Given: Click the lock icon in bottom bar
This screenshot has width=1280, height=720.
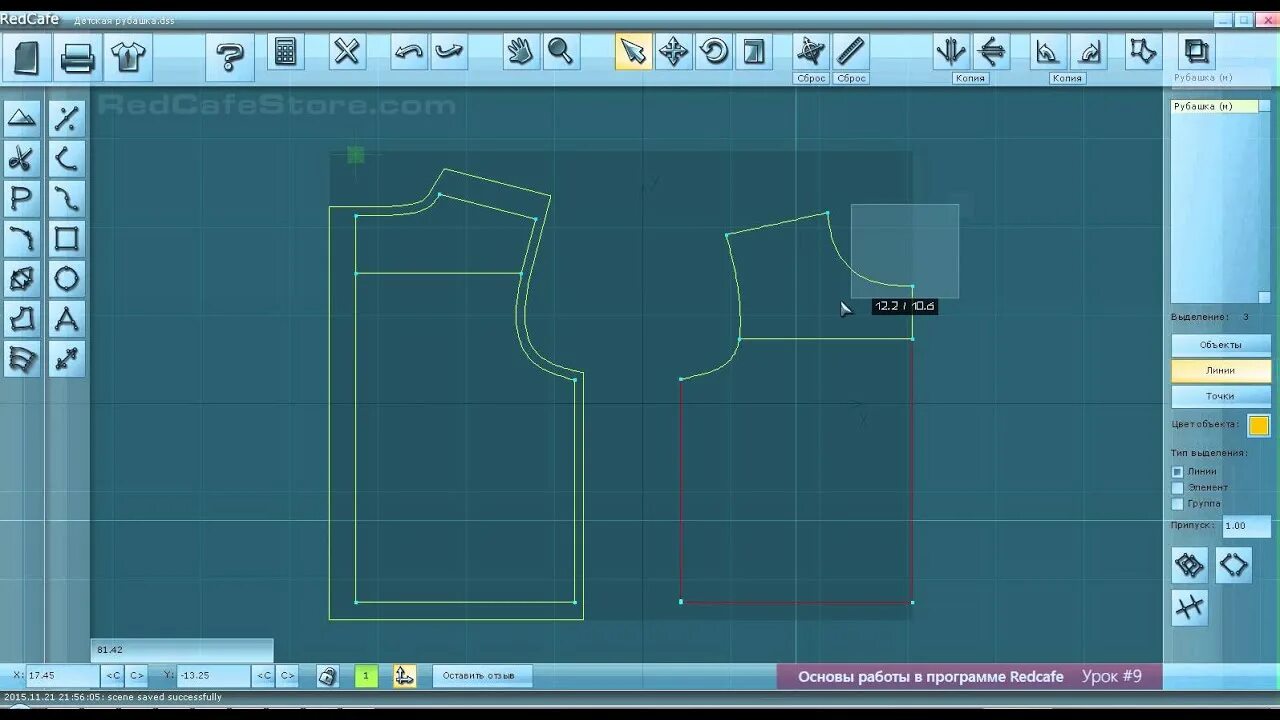Looking at the screenshot, I should coord(327,676).
